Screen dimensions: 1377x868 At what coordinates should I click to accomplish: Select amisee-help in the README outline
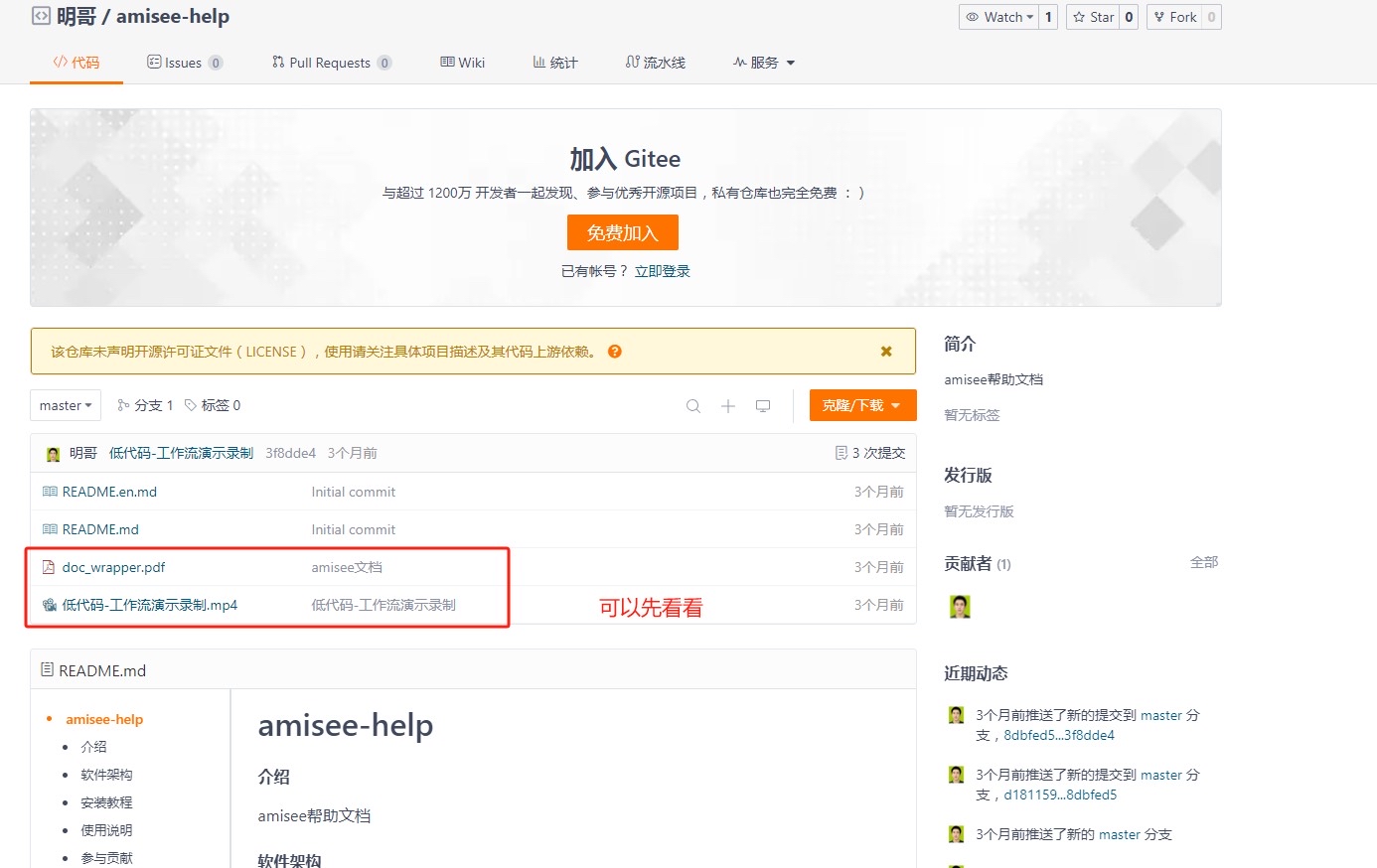pos(104,719)
